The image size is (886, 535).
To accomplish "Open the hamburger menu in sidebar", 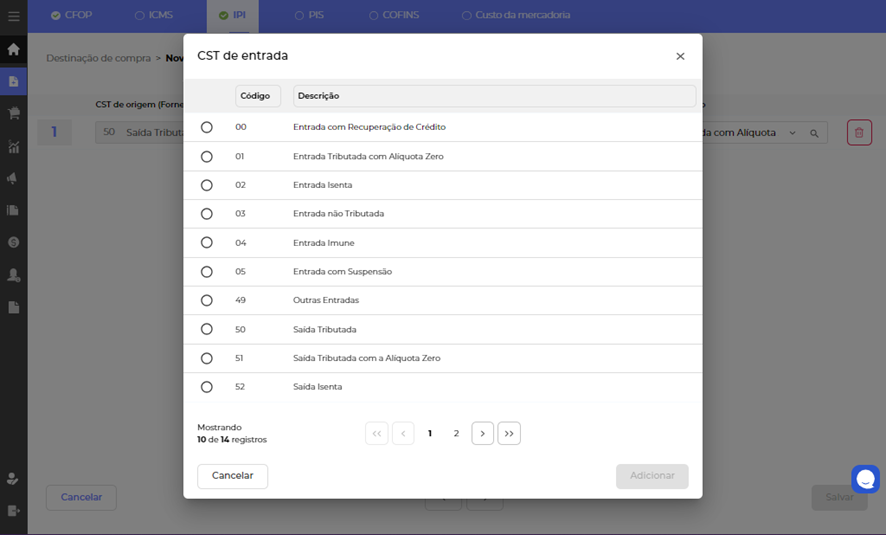I will 13,16.
